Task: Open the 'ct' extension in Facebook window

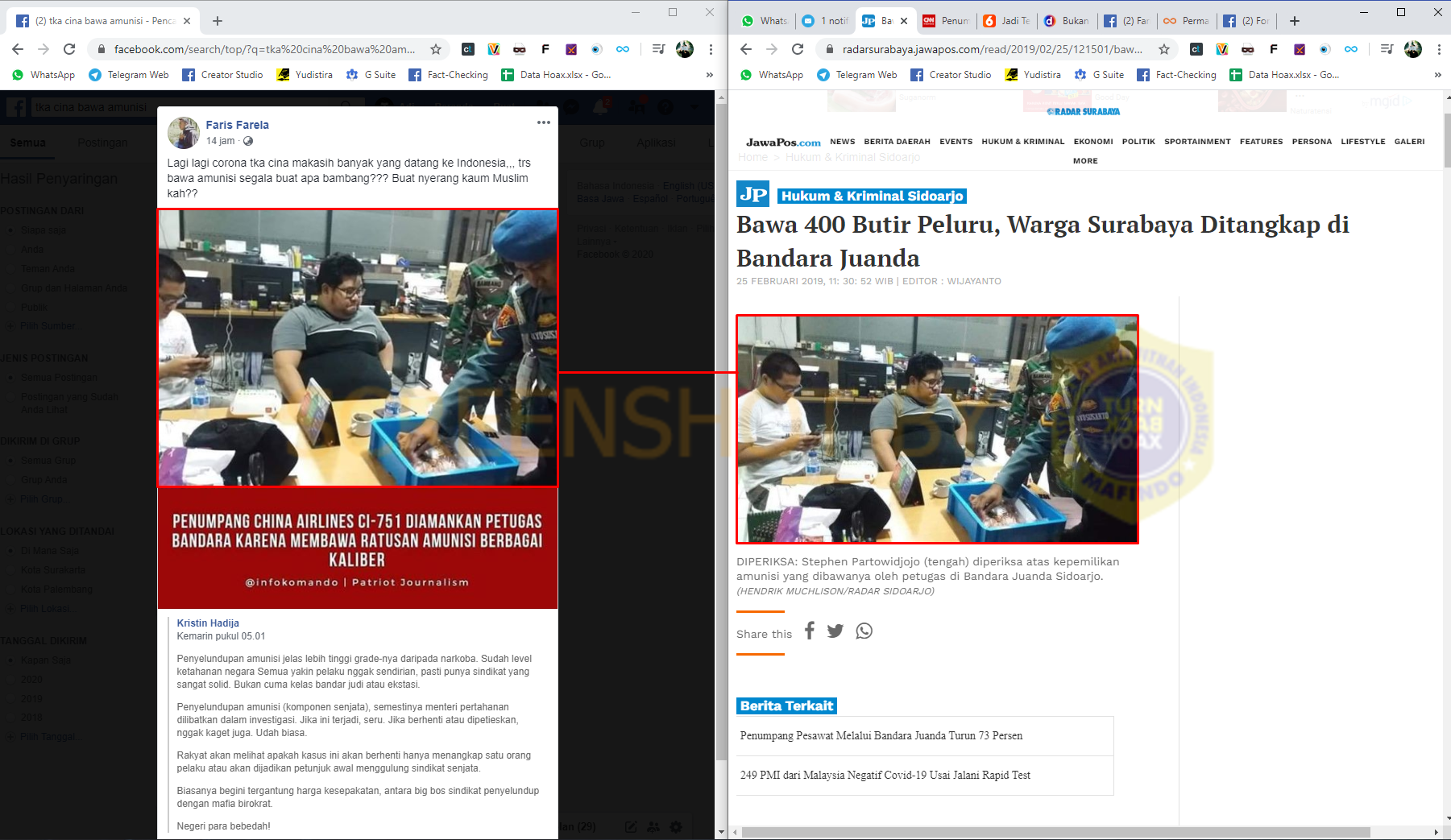Action: point(467,49)
